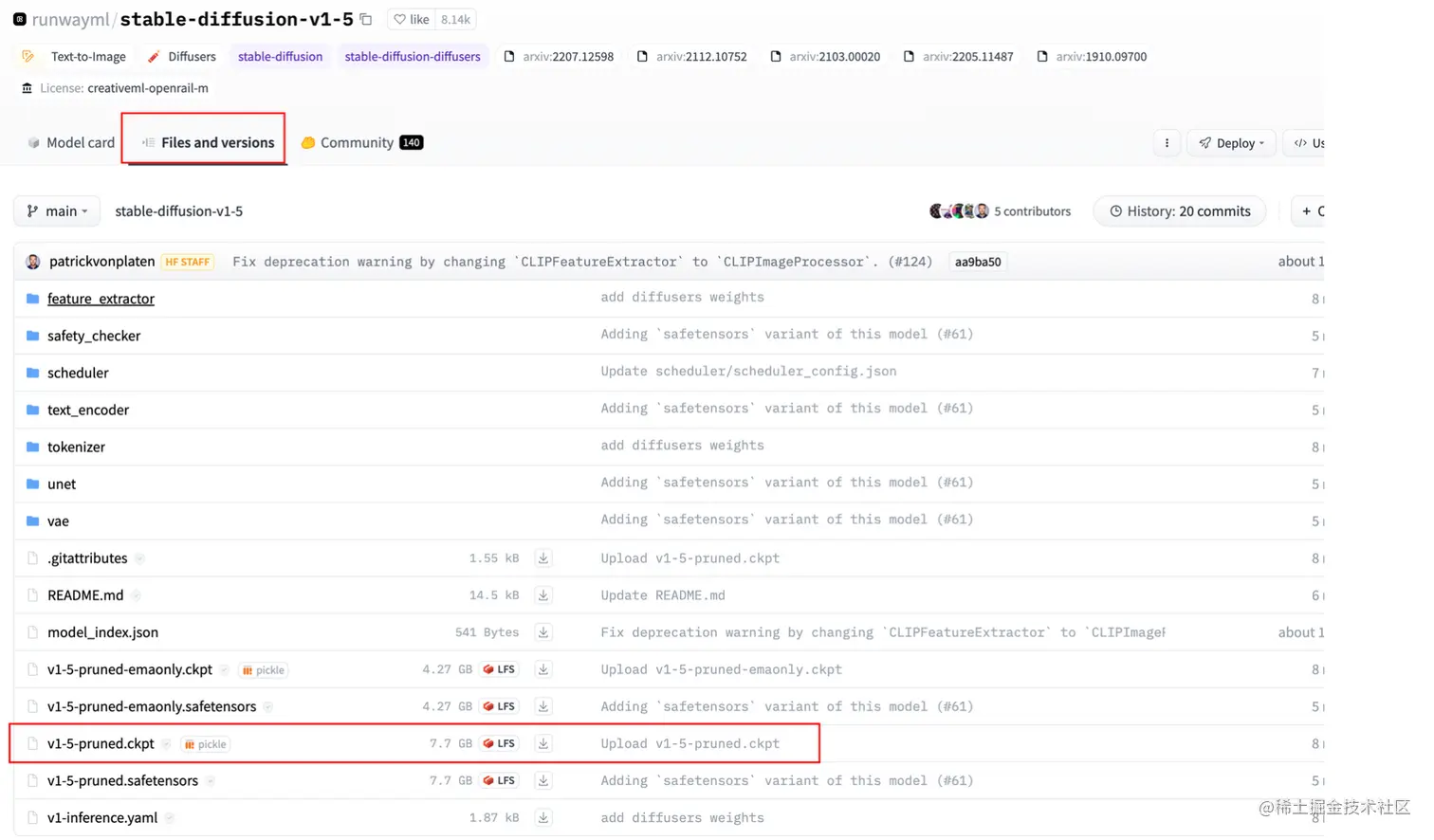Switch to the Model card tab
This screenshot has height=840, width=1434.
click(71, 142)
